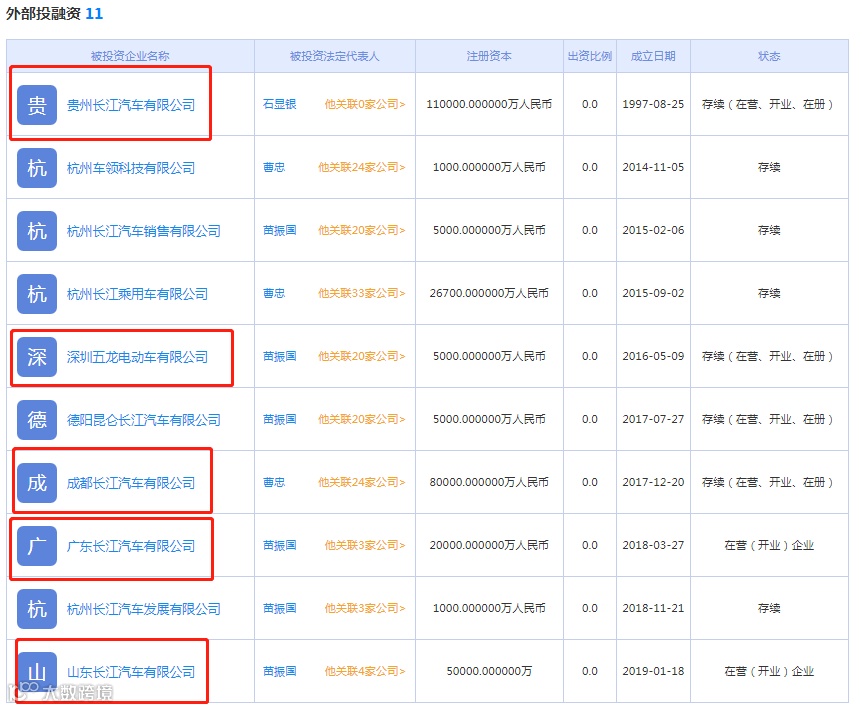This screenshot has width=862, height=709.
Task: Open 杭州长江汽车销售有限公司 company link
Action: tap(143, 231)
